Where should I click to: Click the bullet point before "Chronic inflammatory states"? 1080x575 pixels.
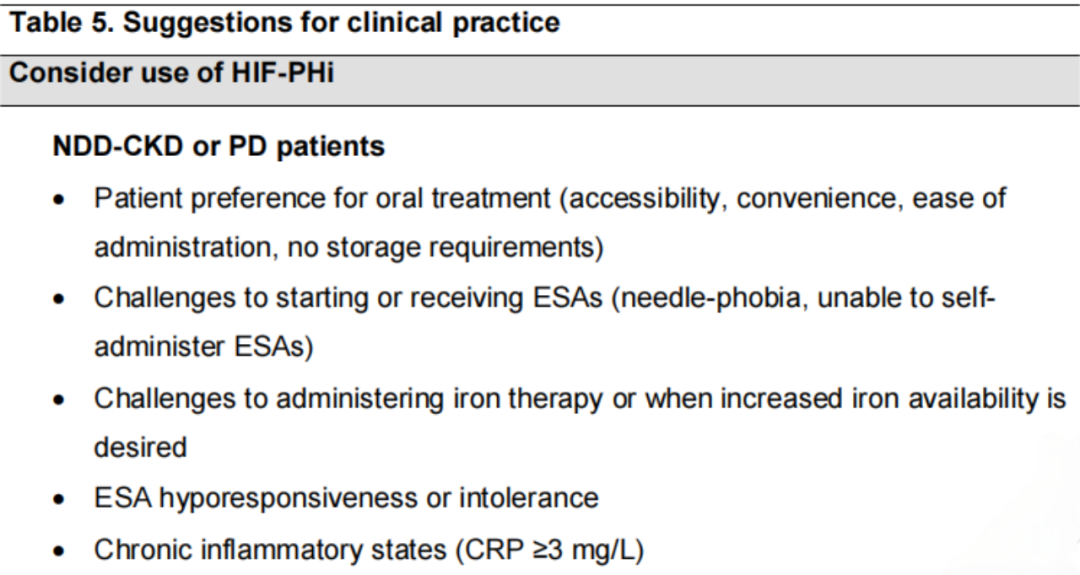[x=60, y=552]
